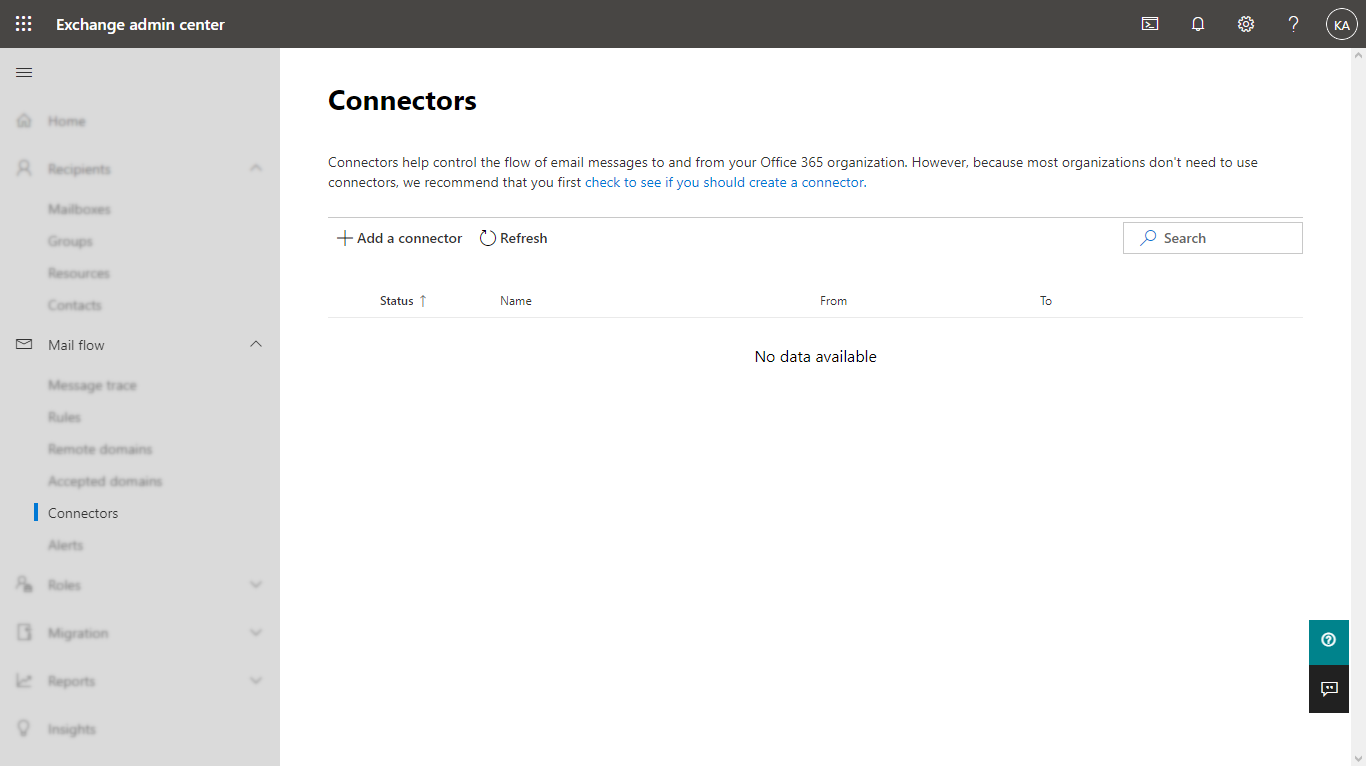Open the Cloud Shell terminal icon
The width and height of the screenshot is (1366, 768).
(x=1150, y=24)
